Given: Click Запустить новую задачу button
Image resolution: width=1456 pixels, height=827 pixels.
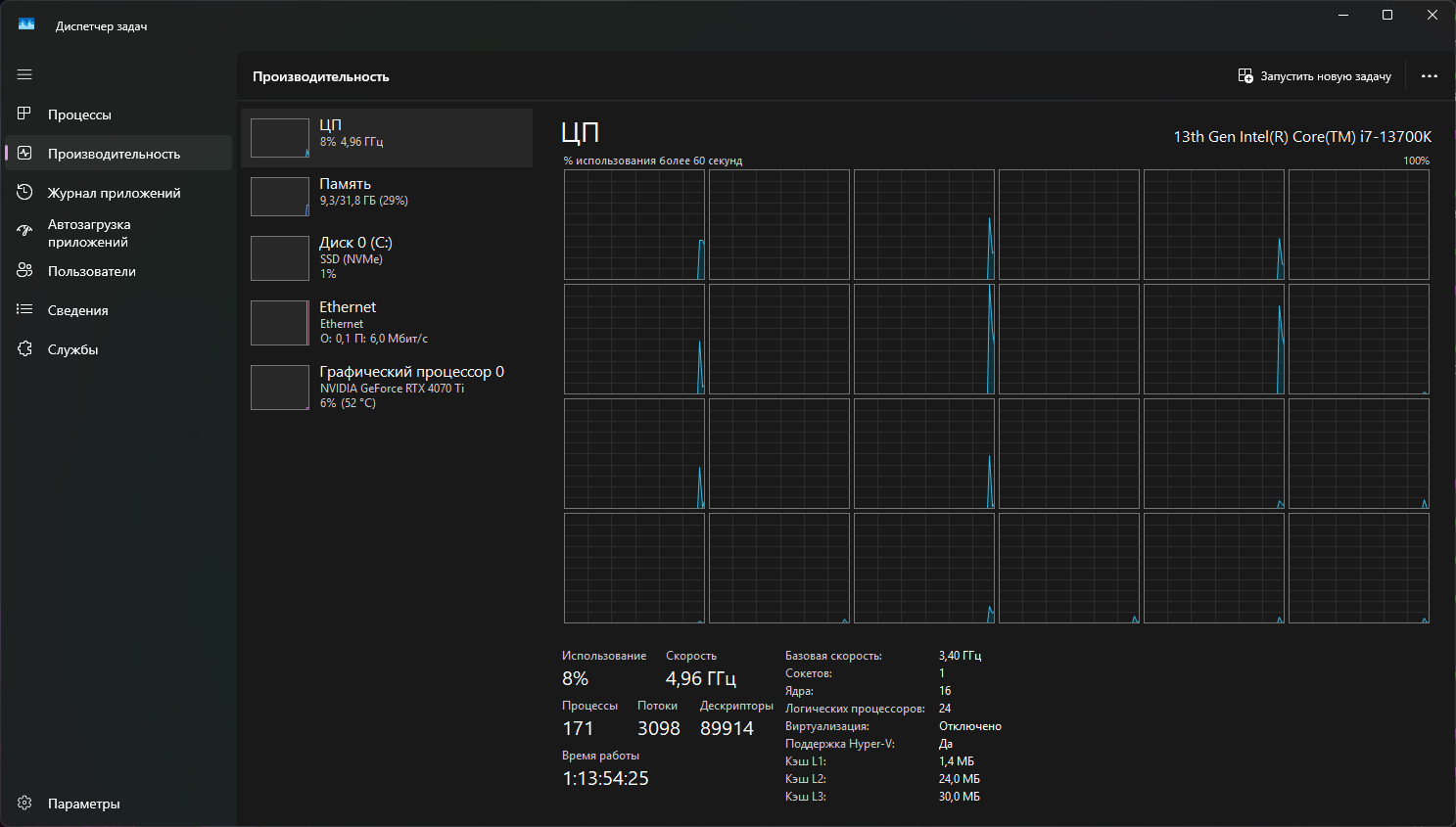Looking at the screenshot, I should (x=1314, y=76).
